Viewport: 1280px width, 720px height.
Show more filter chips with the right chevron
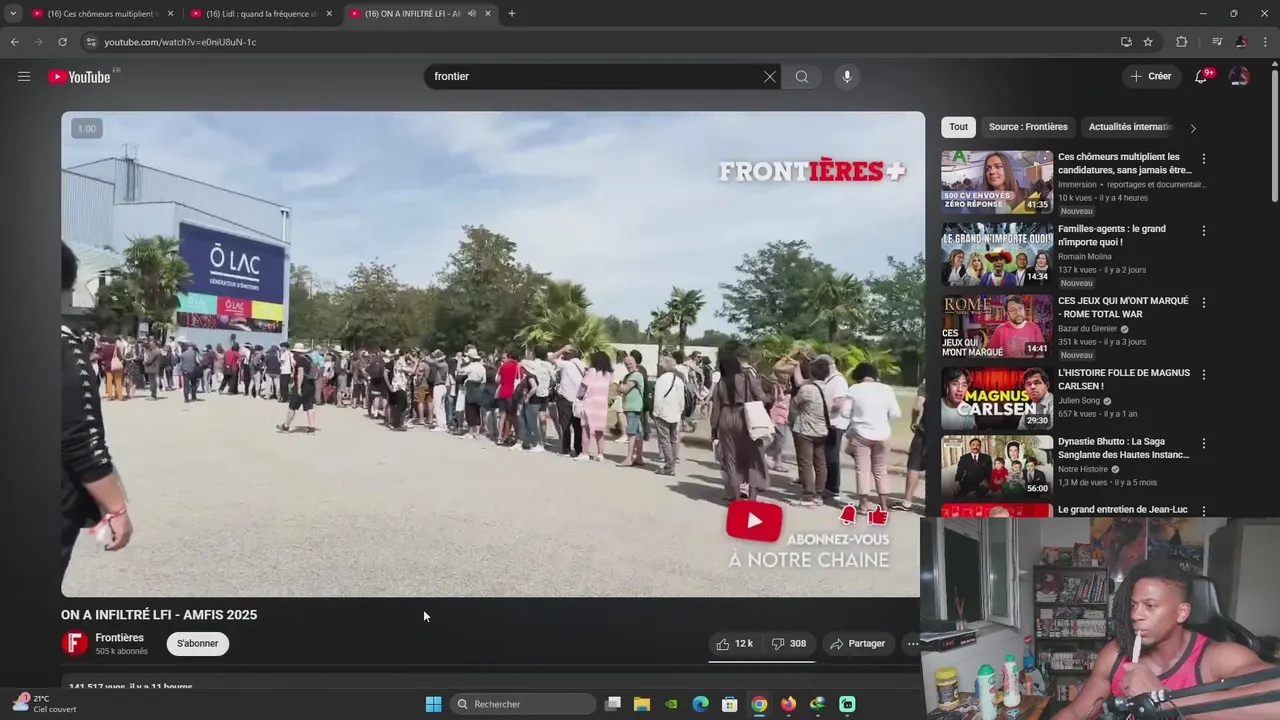click(1192, 128)
